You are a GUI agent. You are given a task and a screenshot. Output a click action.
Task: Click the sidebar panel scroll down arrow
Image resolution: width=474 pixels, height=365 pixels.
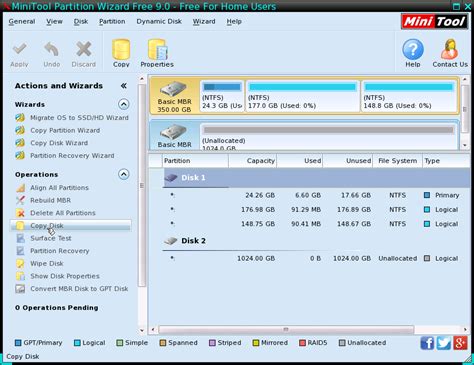pyautogui.click(x=142, y=330)
